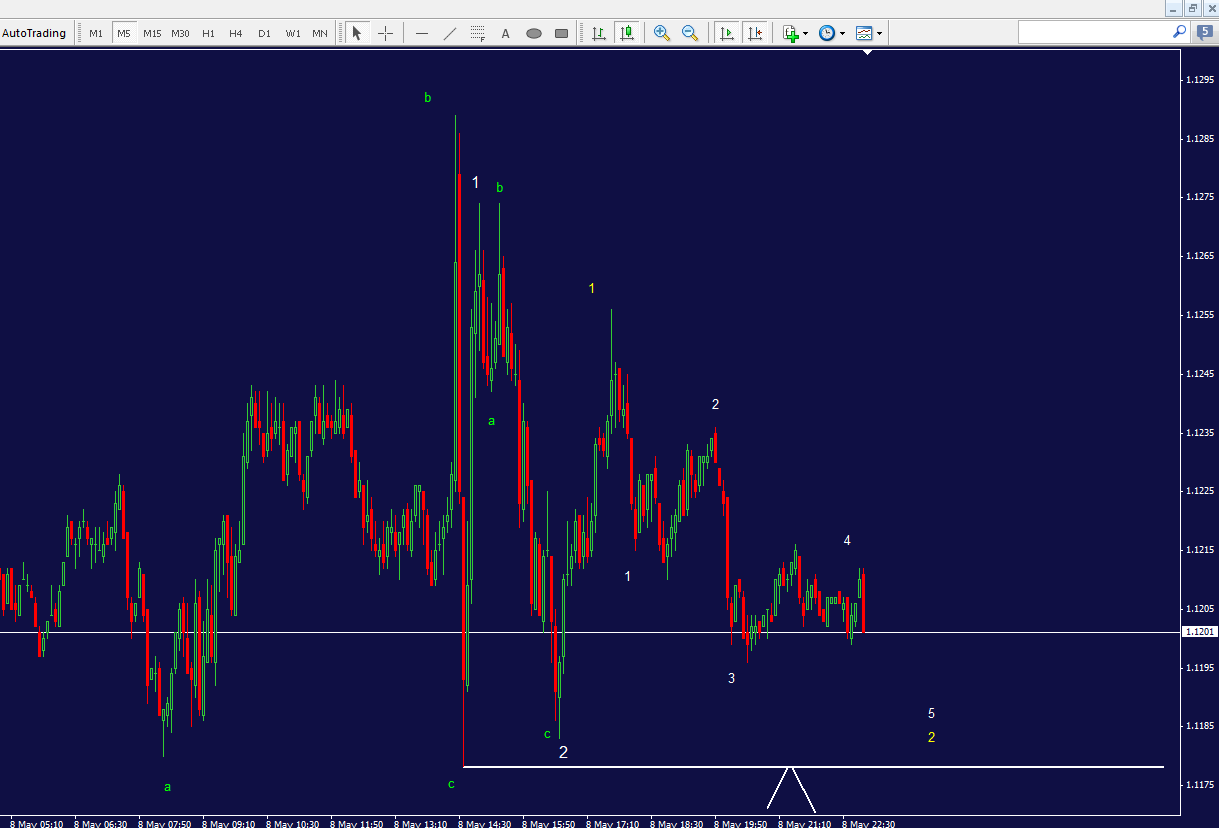The image size is (1219, 828).
Task: Enable the AutoTrading button
Action: (x=34, y=32)
